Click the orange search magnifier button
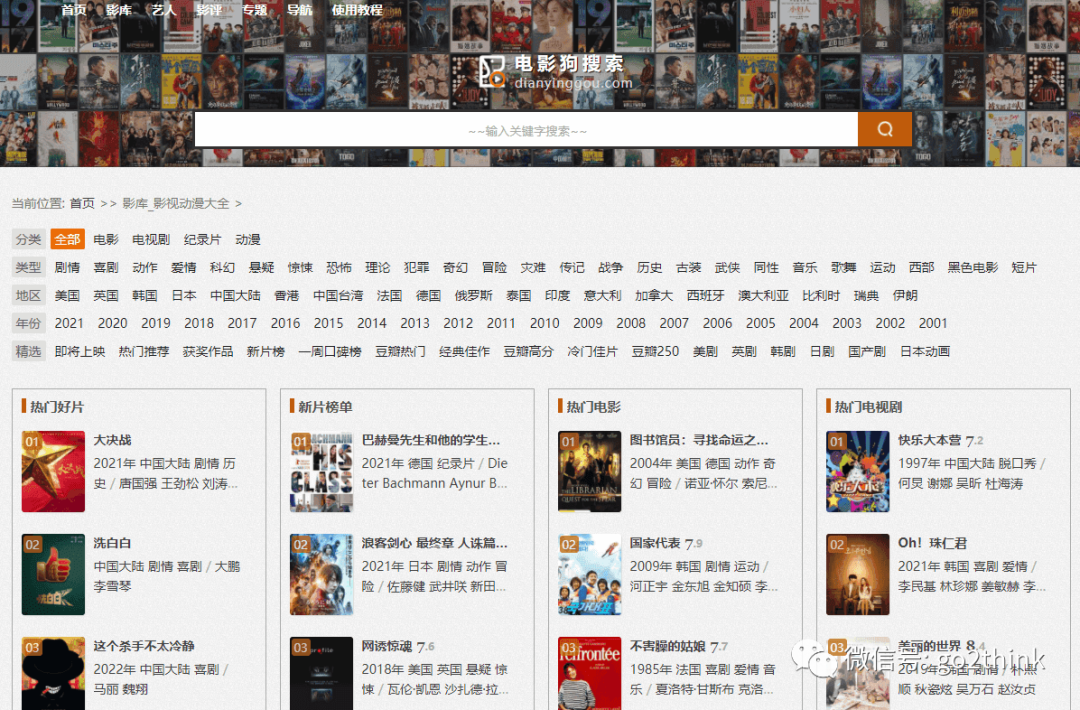The width and height of the screenshot is (1080, 710). 884,129
